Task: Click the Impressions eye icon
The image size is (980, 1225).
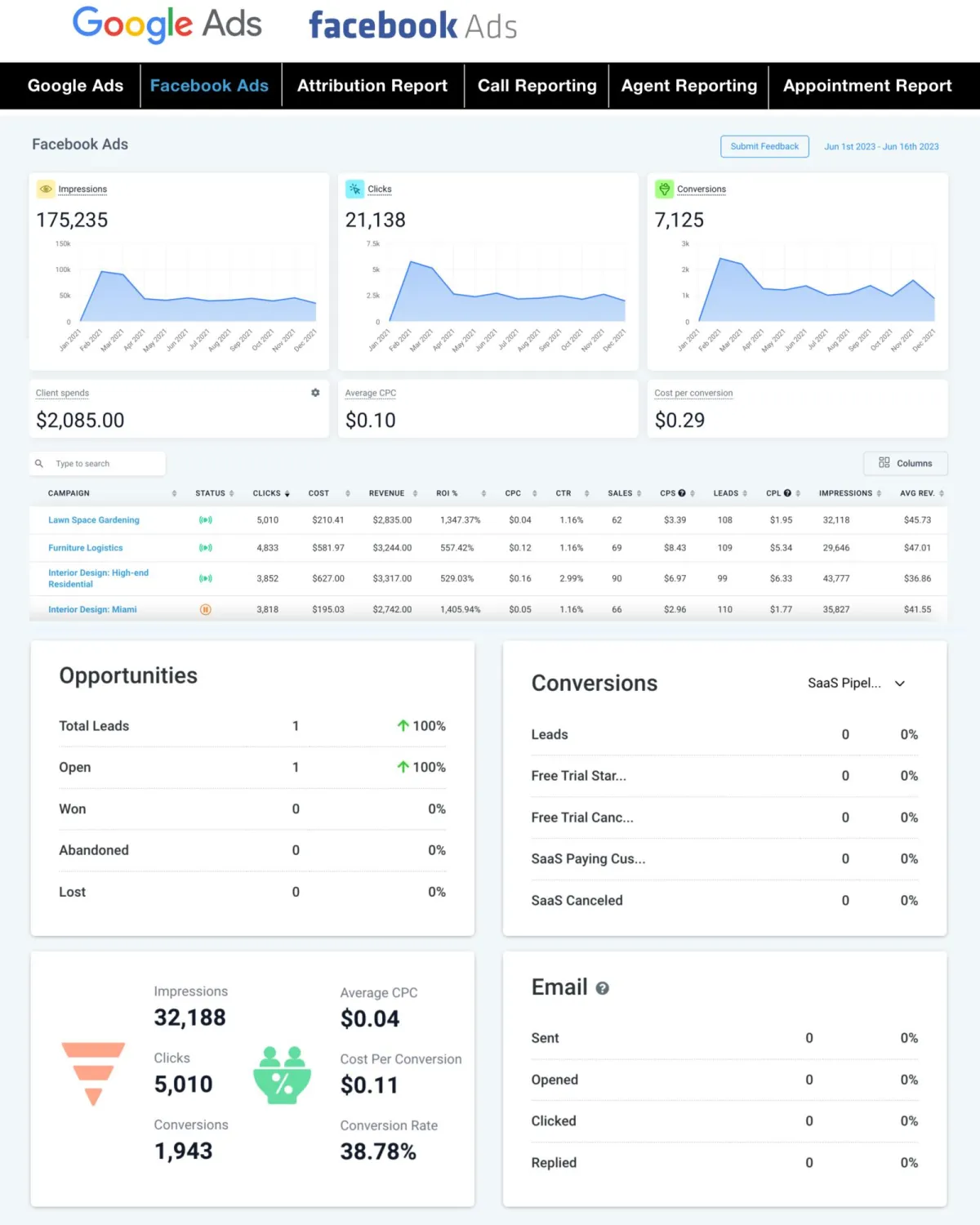Action: coord(46,189)
